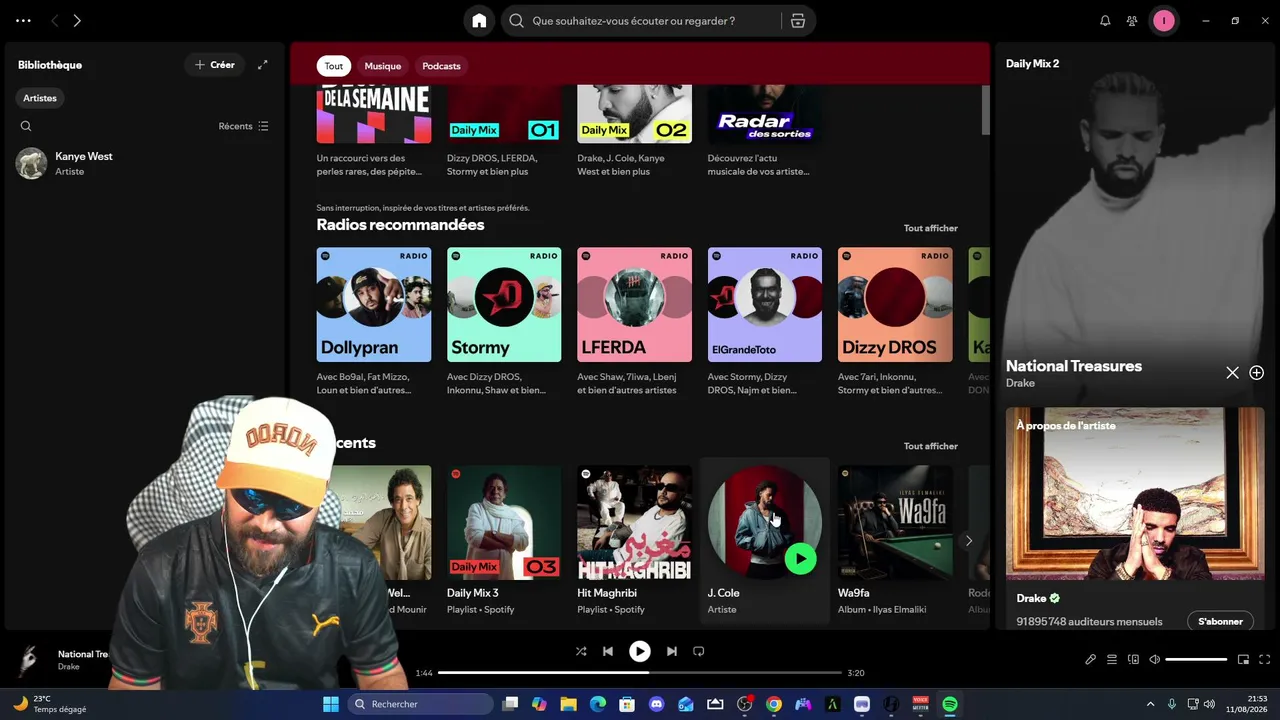This screenshot has height=720, width=1280.
Task: Open Kanye West artist in library
Action: (143, 163)
